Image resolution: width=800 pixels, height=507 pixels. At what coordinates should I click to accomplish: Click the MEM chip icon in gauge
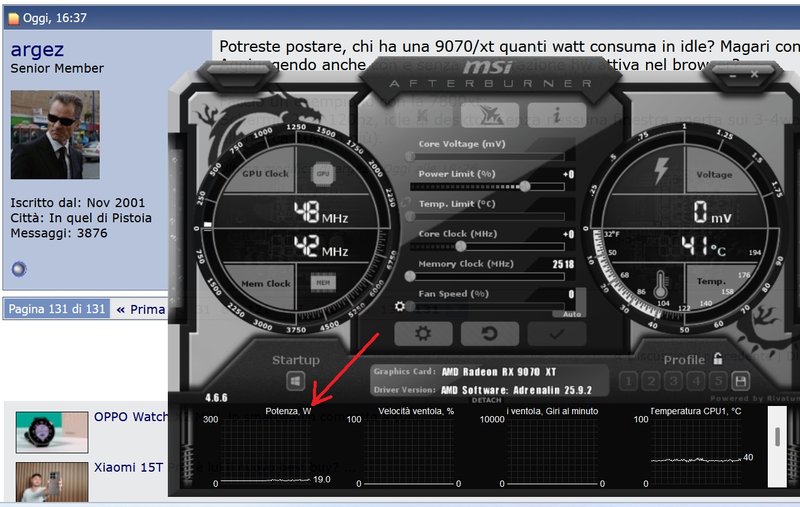click(323, 282)
